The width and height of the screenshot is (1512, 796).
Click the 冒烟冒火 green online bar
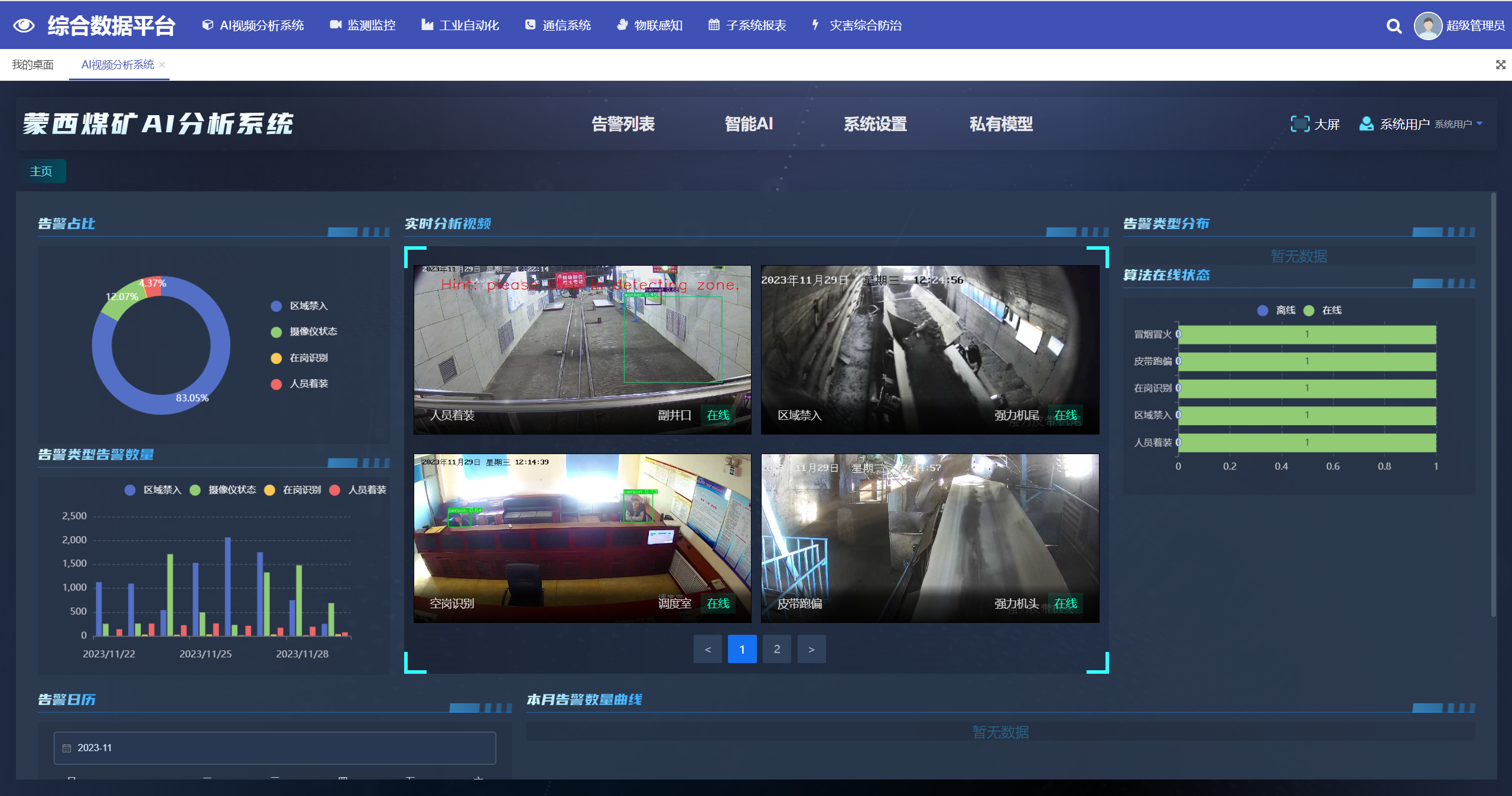(x=1307, y=334)
